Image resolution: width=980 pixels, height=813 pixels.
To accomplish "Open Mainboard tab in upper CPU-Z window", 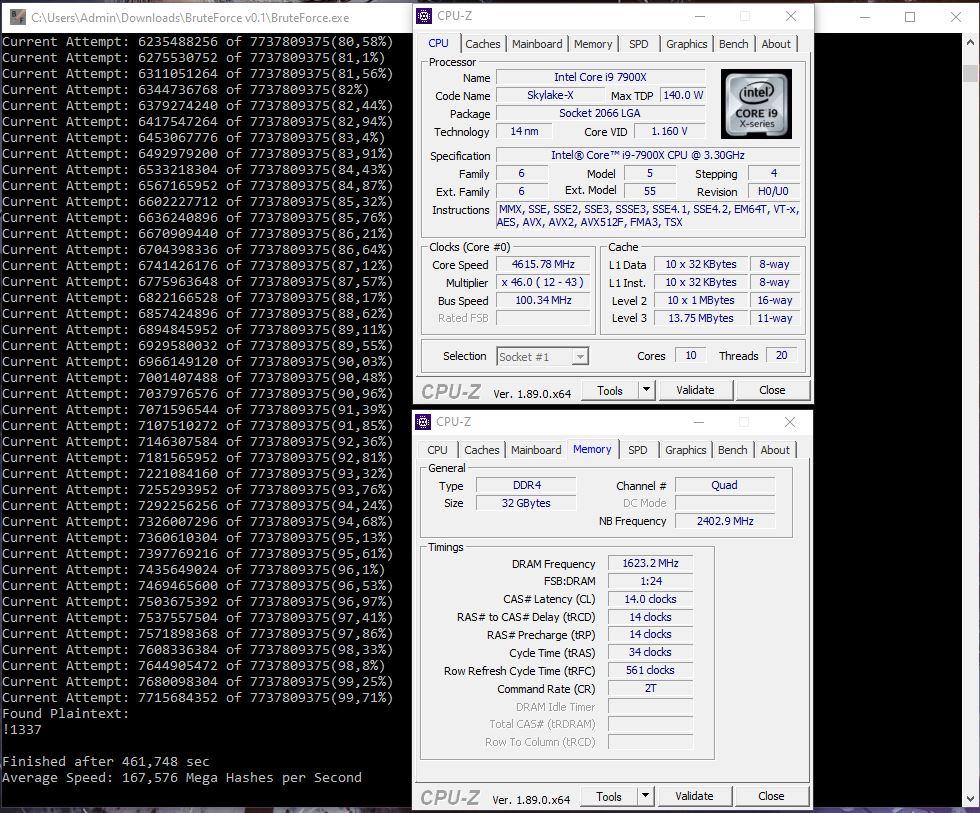I will click(537, 44).
